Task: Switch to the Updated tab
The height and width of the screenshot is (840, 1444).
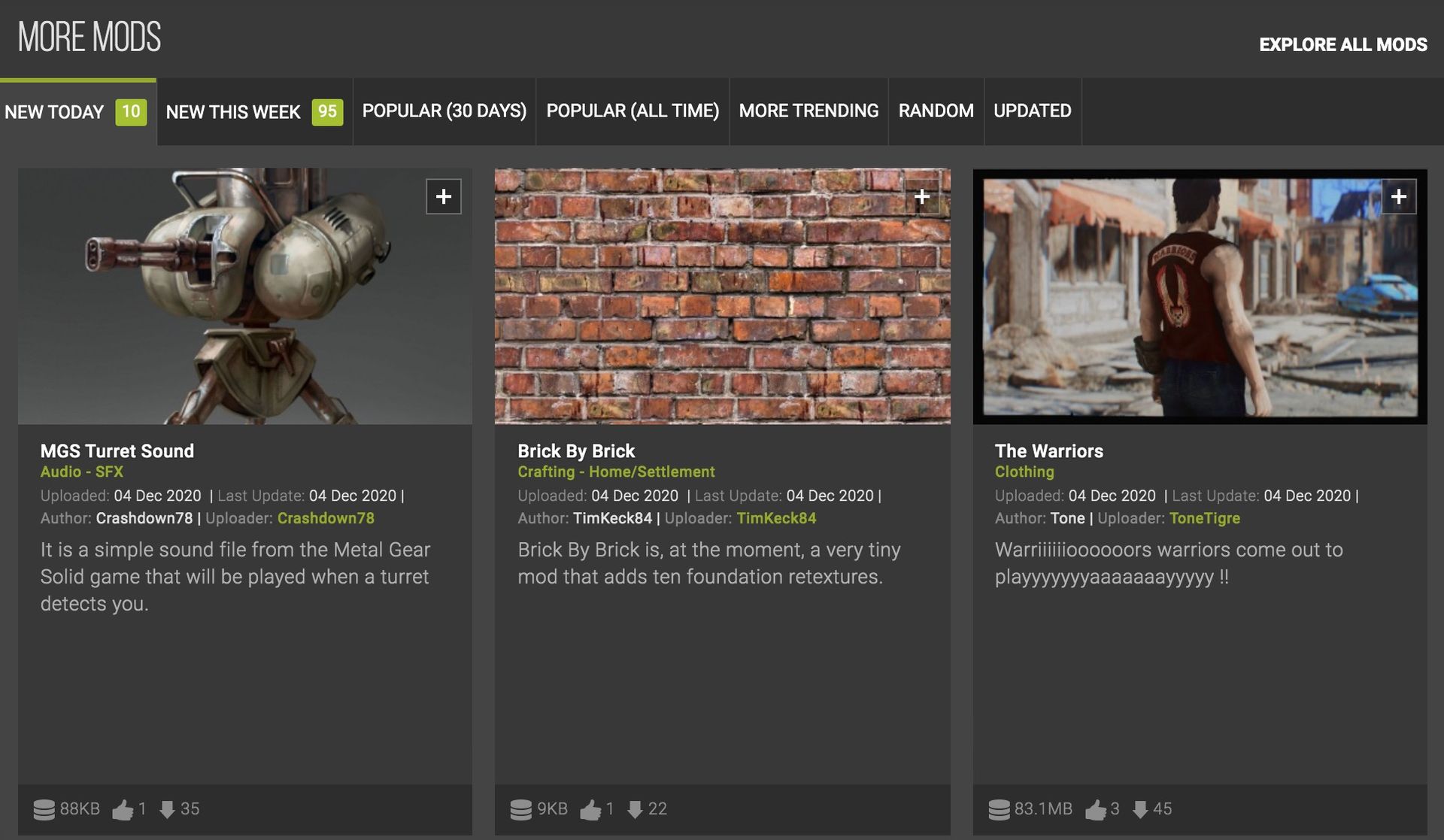Action: point(1032,111)
